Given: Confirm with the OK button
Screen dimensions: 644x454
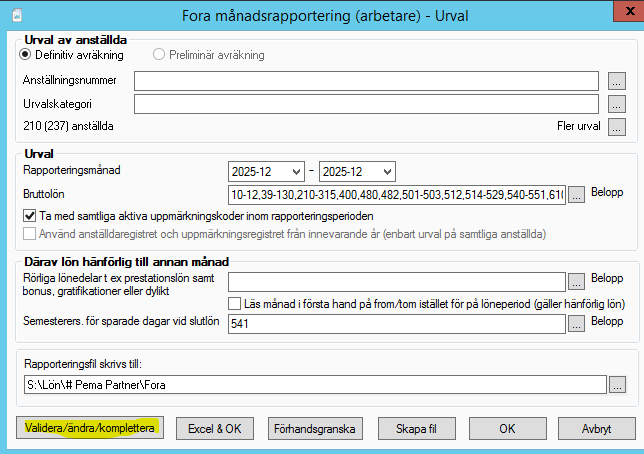Looking at the screenshot, I should point(507,428).
